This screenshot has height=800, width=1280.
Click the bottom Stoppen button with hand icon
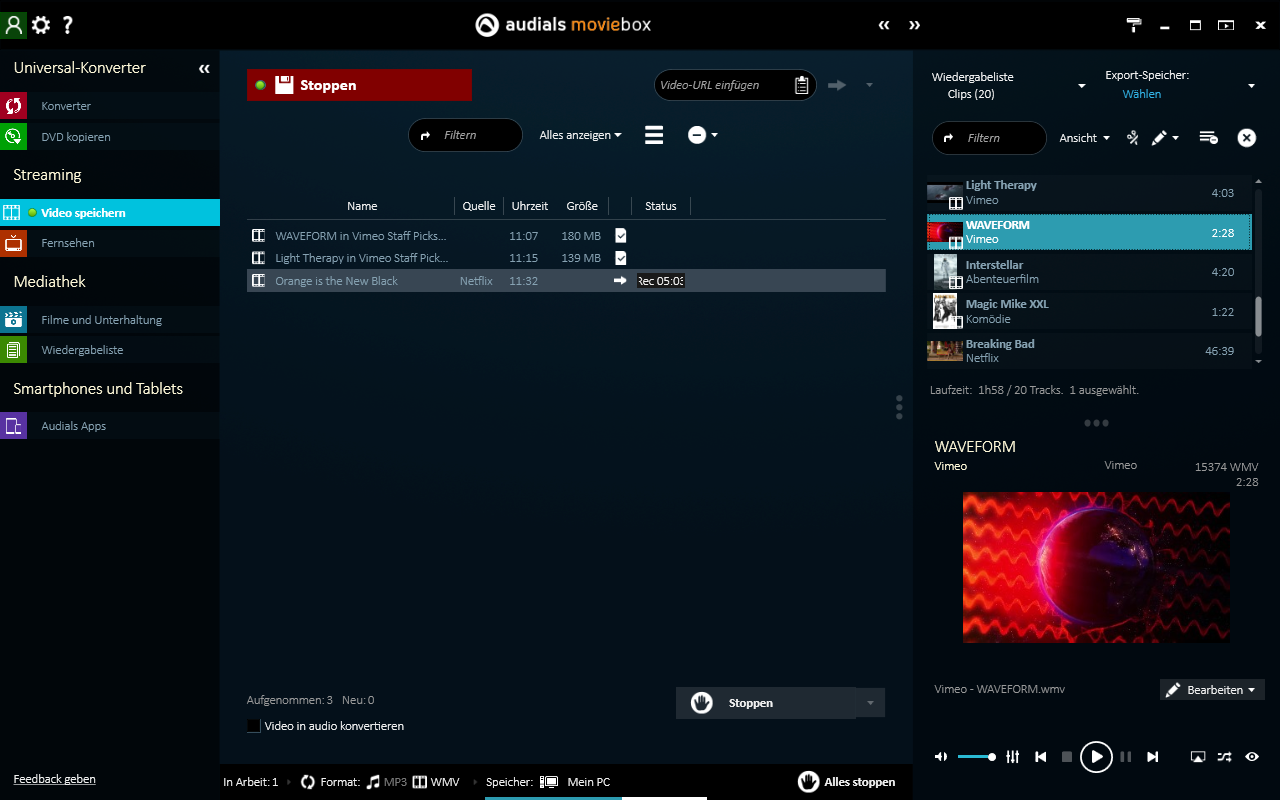[766, 703]
